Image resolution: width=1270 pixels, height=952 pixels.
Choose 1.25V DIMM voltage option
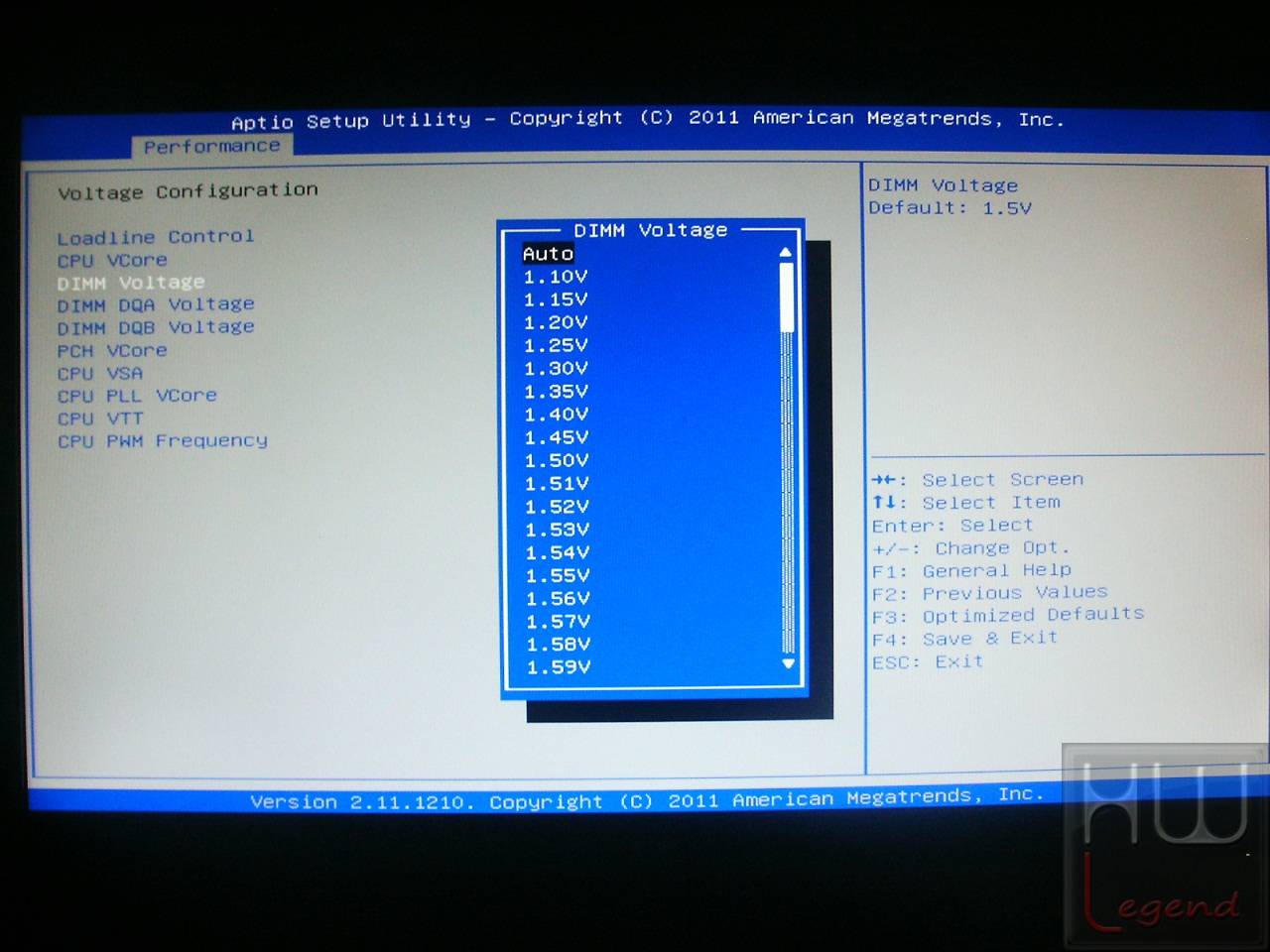point(556,345)
